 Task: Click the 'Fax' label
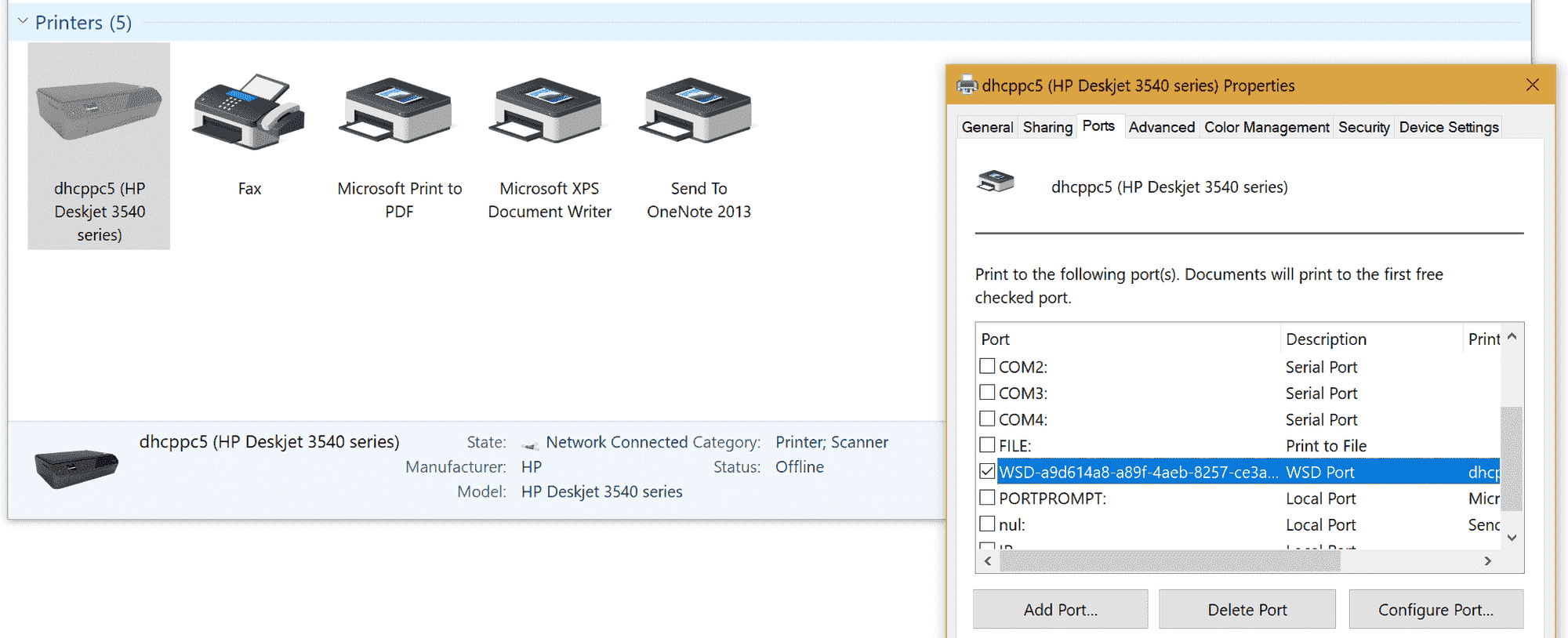pos(249,188)
